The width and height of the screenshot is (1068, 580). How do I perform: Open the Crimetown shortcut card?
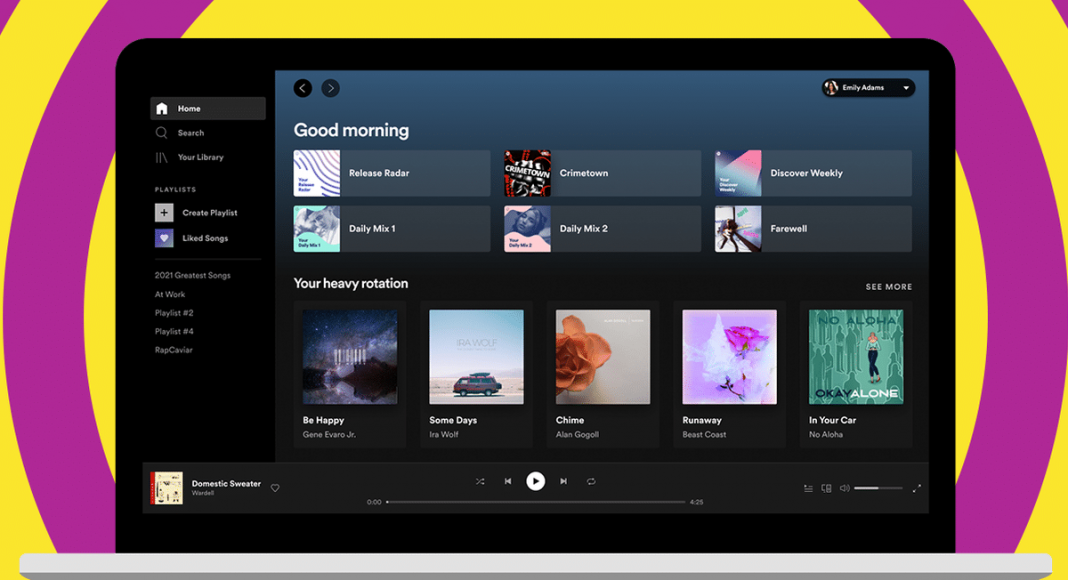pyautogui.click(x=602, y=174)
